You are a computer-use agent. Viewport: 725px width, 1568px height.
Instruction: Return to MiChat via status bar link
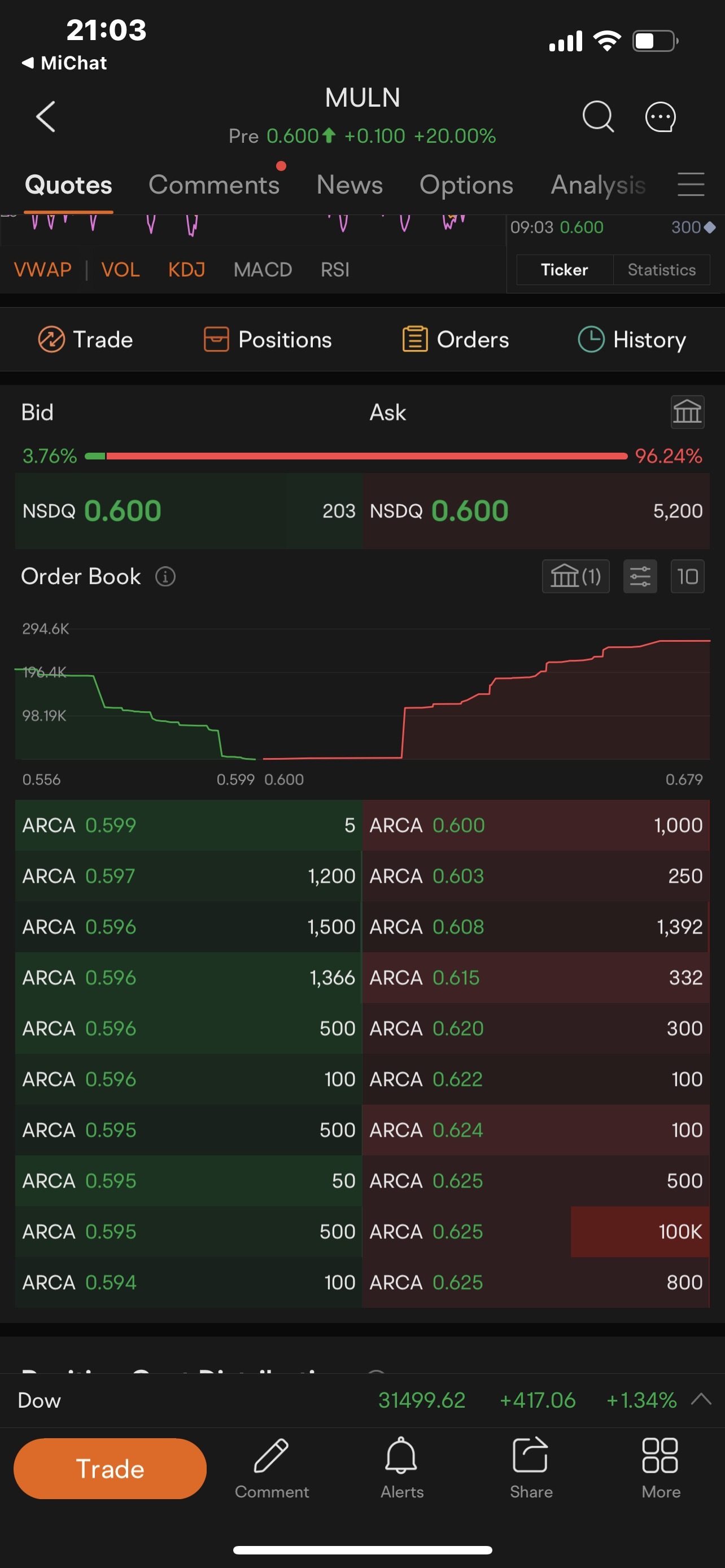click(x=64, y=63)
